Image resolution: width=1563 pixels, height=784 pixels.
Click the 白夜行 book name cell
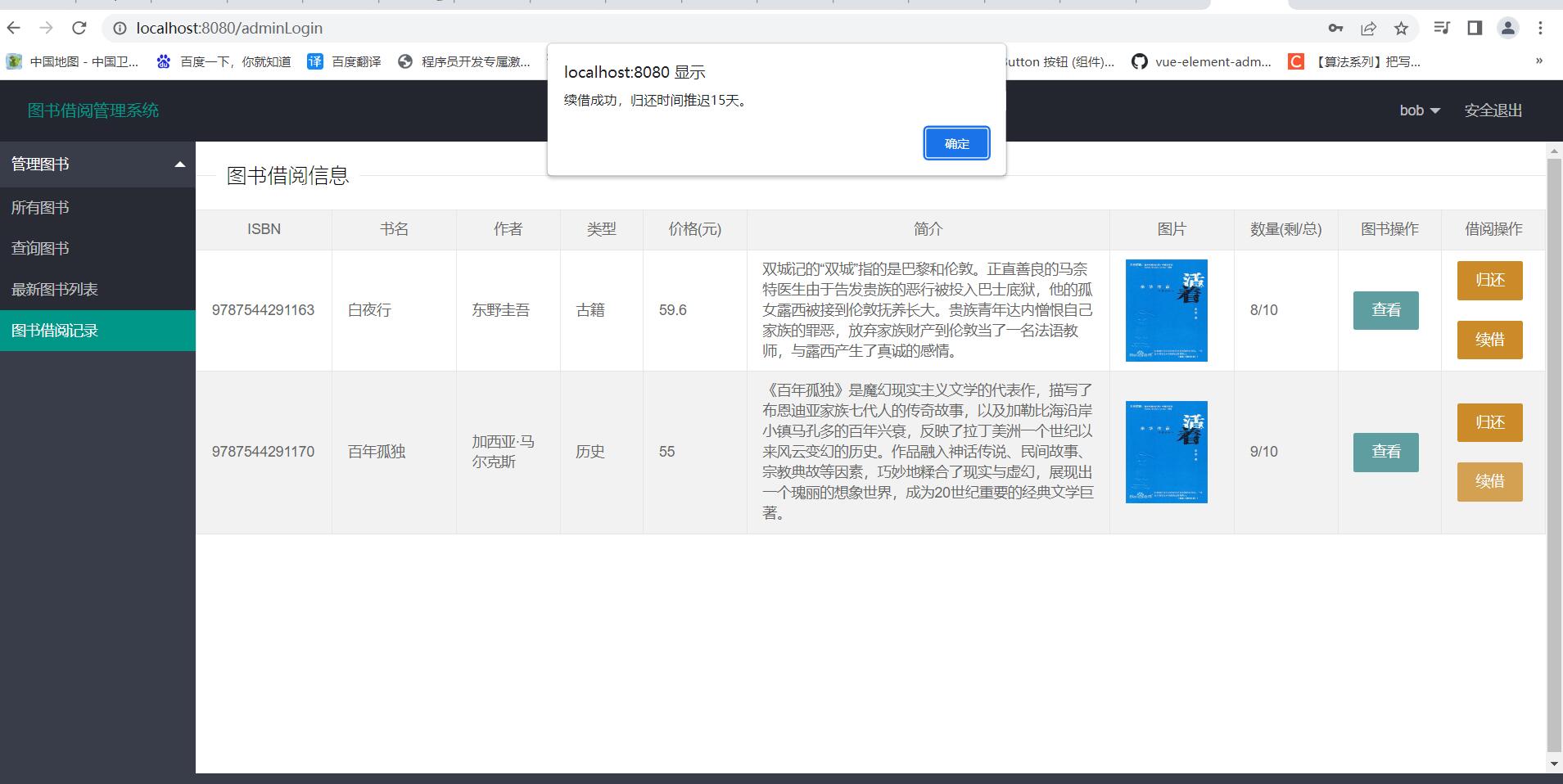(x=394, y=310)
